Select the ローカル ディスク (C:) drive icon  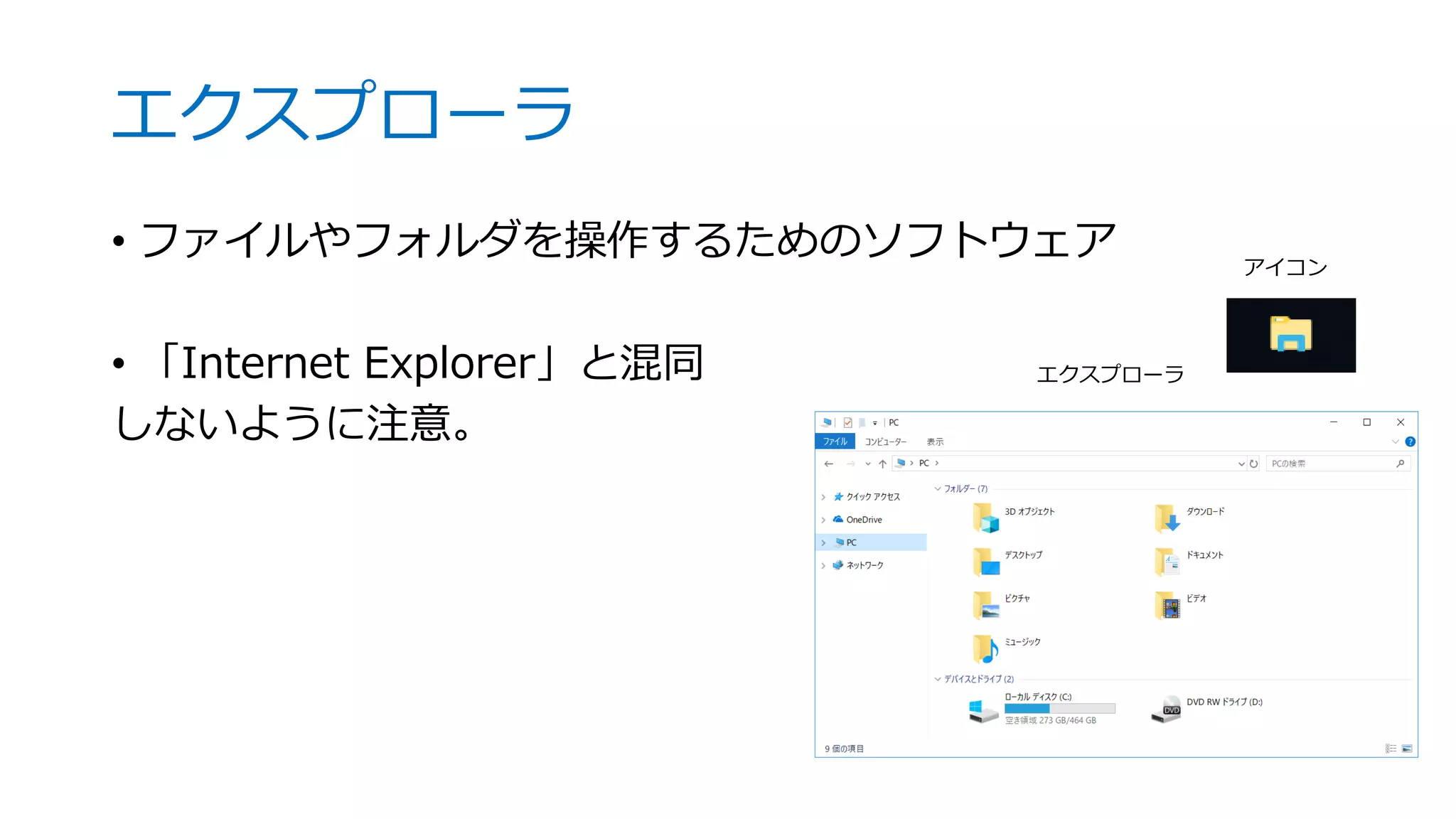984,711
